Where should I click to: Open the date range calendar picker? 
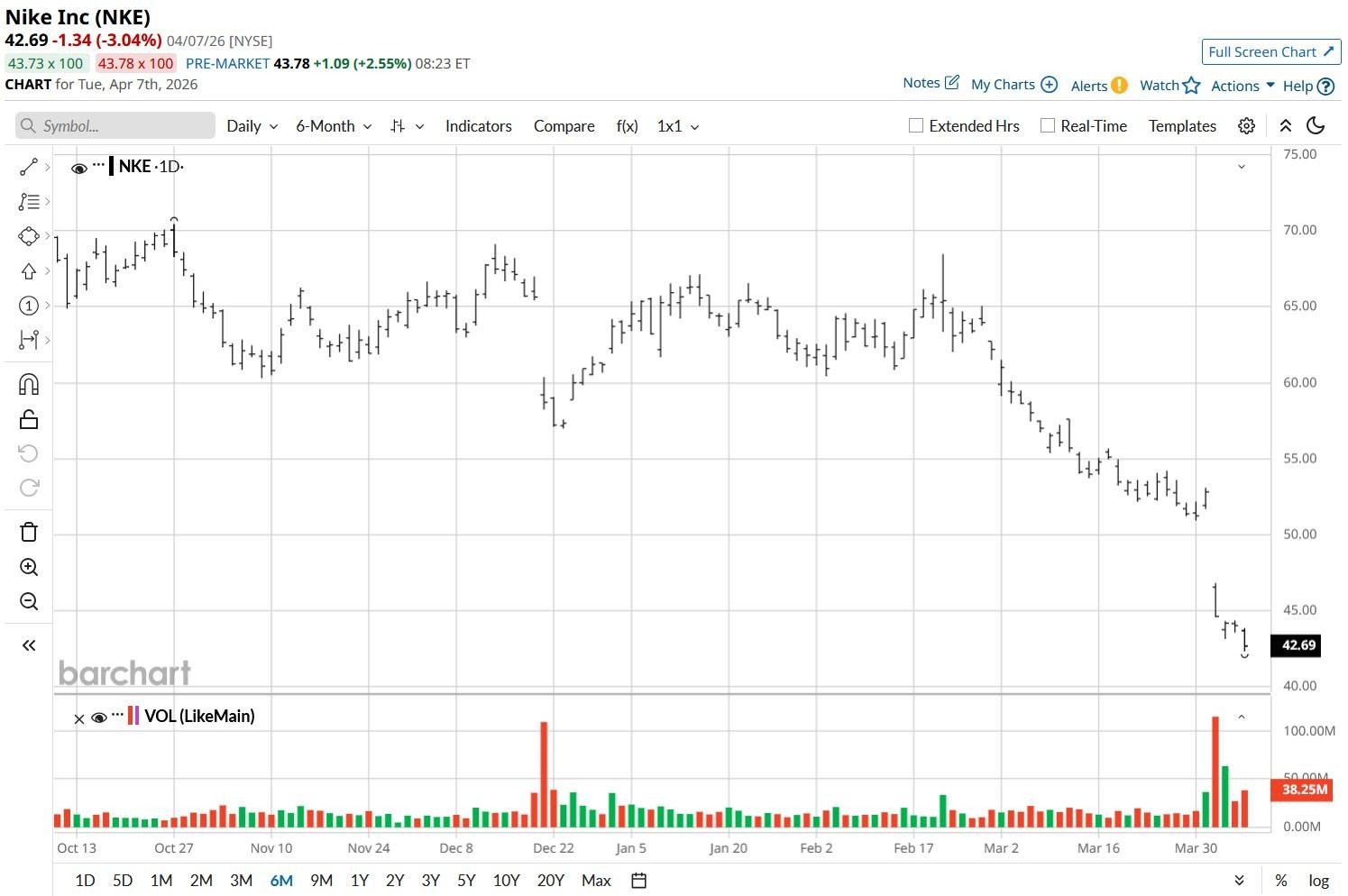639,881
